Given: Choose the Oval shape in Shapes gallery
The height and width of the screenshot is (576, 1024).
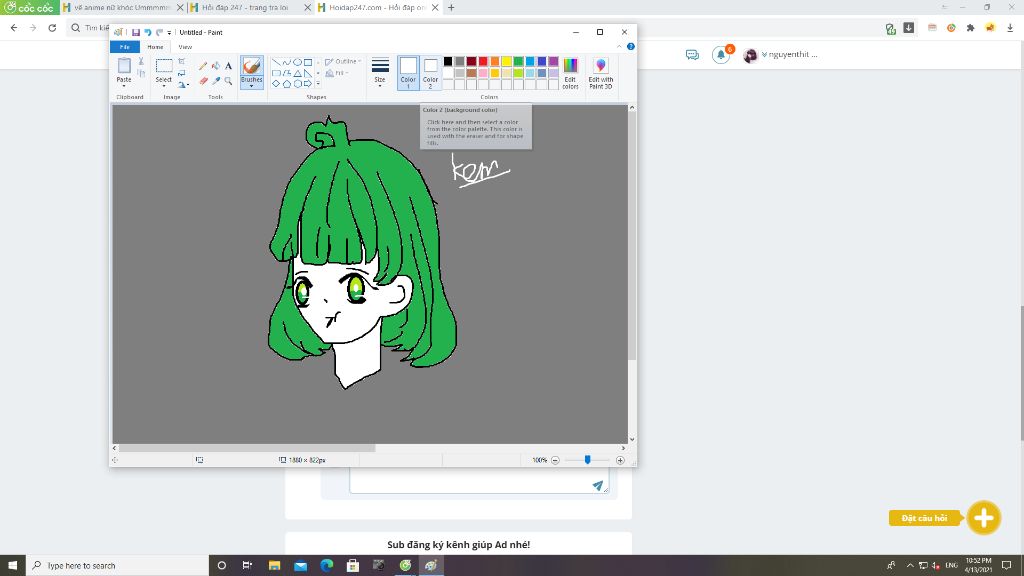Looking at the screenshot, I should coord(297,63).
